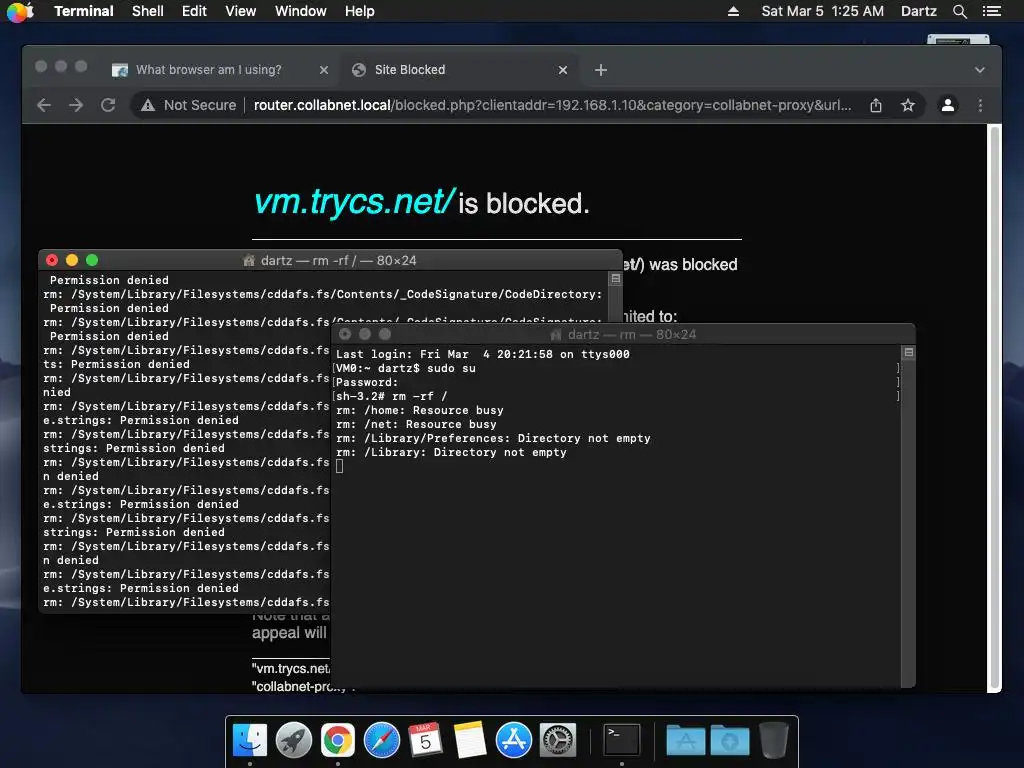
Task: Open App Store icon in Dock
Action: (513, 740)
